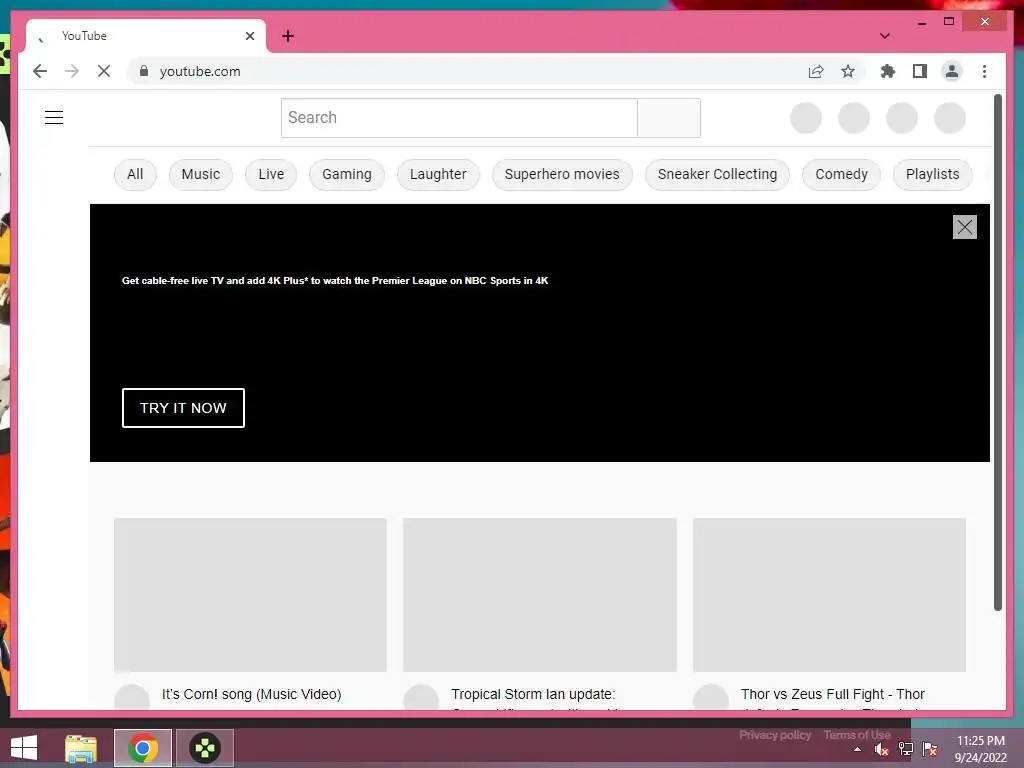Click muted volume tray icon

click(x=882, y=749)
